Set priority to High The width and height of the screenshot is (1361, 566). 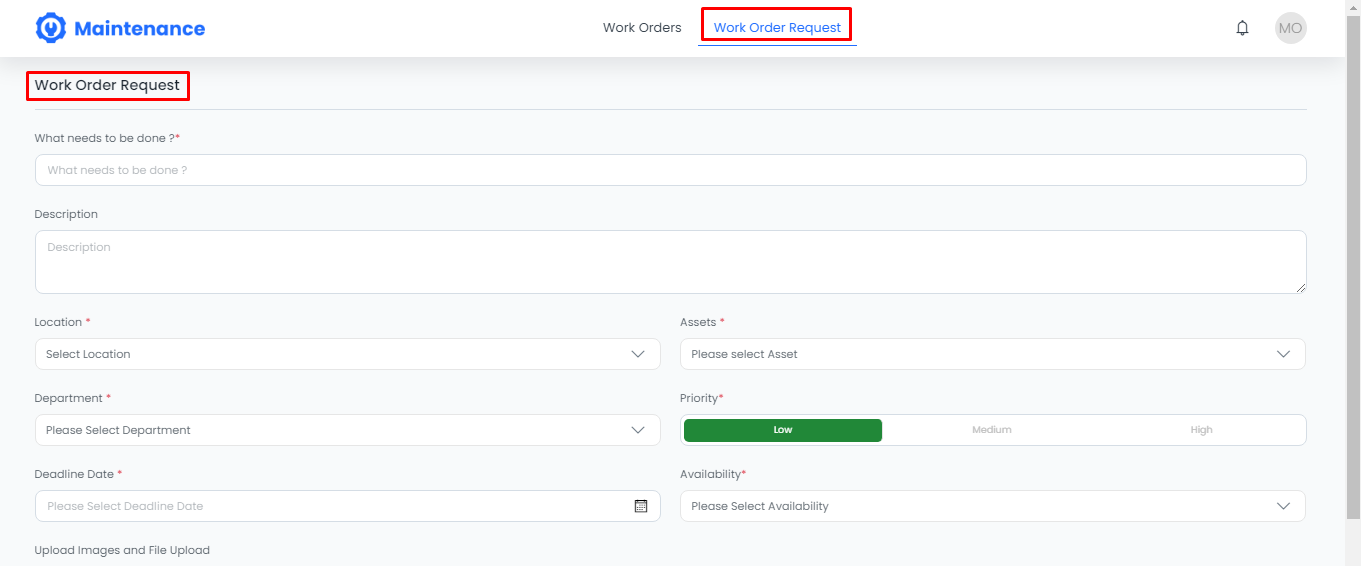click(x=1201, y=430)
